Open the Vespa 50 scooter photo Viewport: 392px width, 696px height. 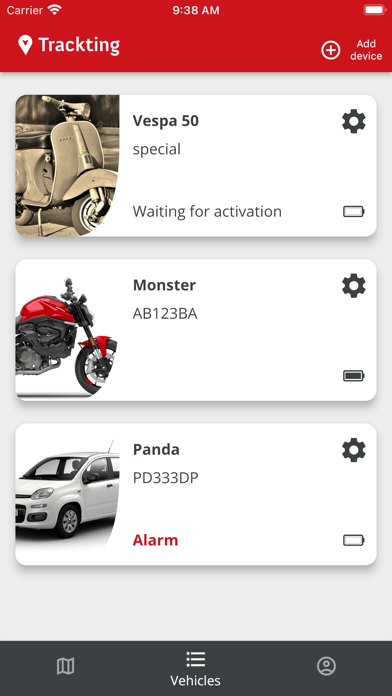pos(67,166)
